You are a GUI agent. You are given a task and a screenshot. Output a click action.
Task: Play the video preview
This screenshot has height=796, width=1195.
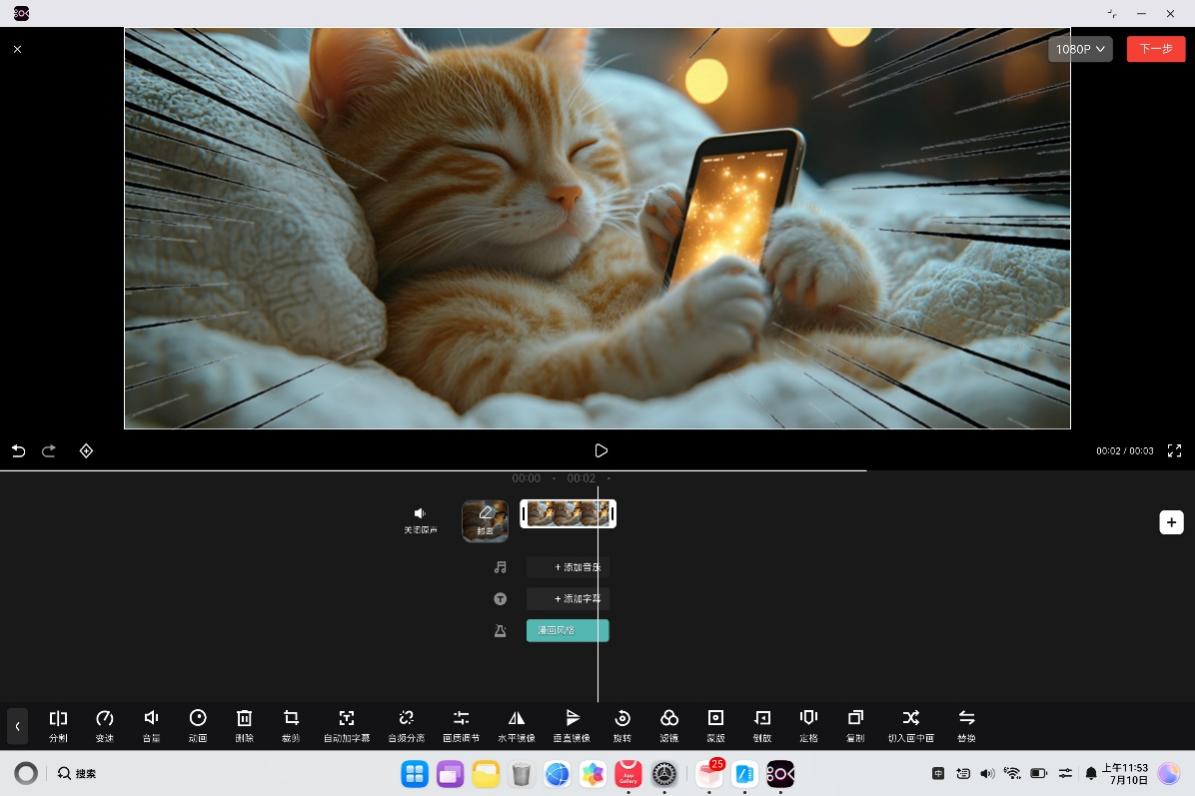(x=601, y=451)
